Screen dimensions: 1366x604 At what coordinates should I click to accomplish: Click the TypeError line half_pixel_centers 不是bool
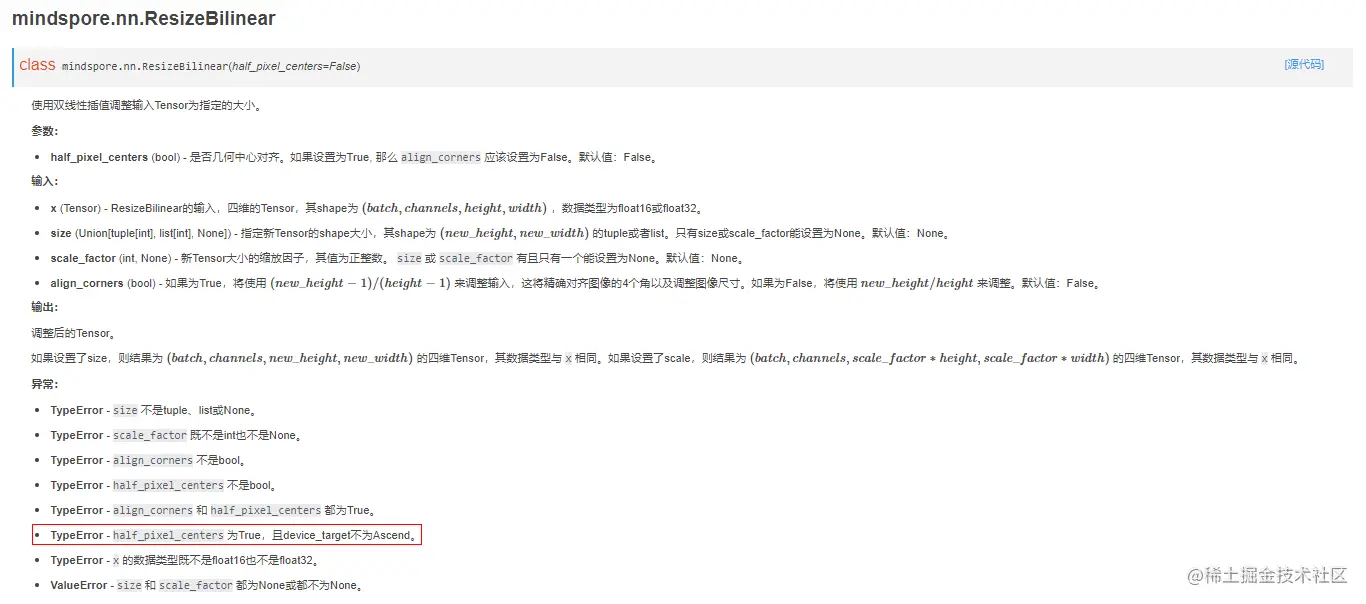coord(162,485)
